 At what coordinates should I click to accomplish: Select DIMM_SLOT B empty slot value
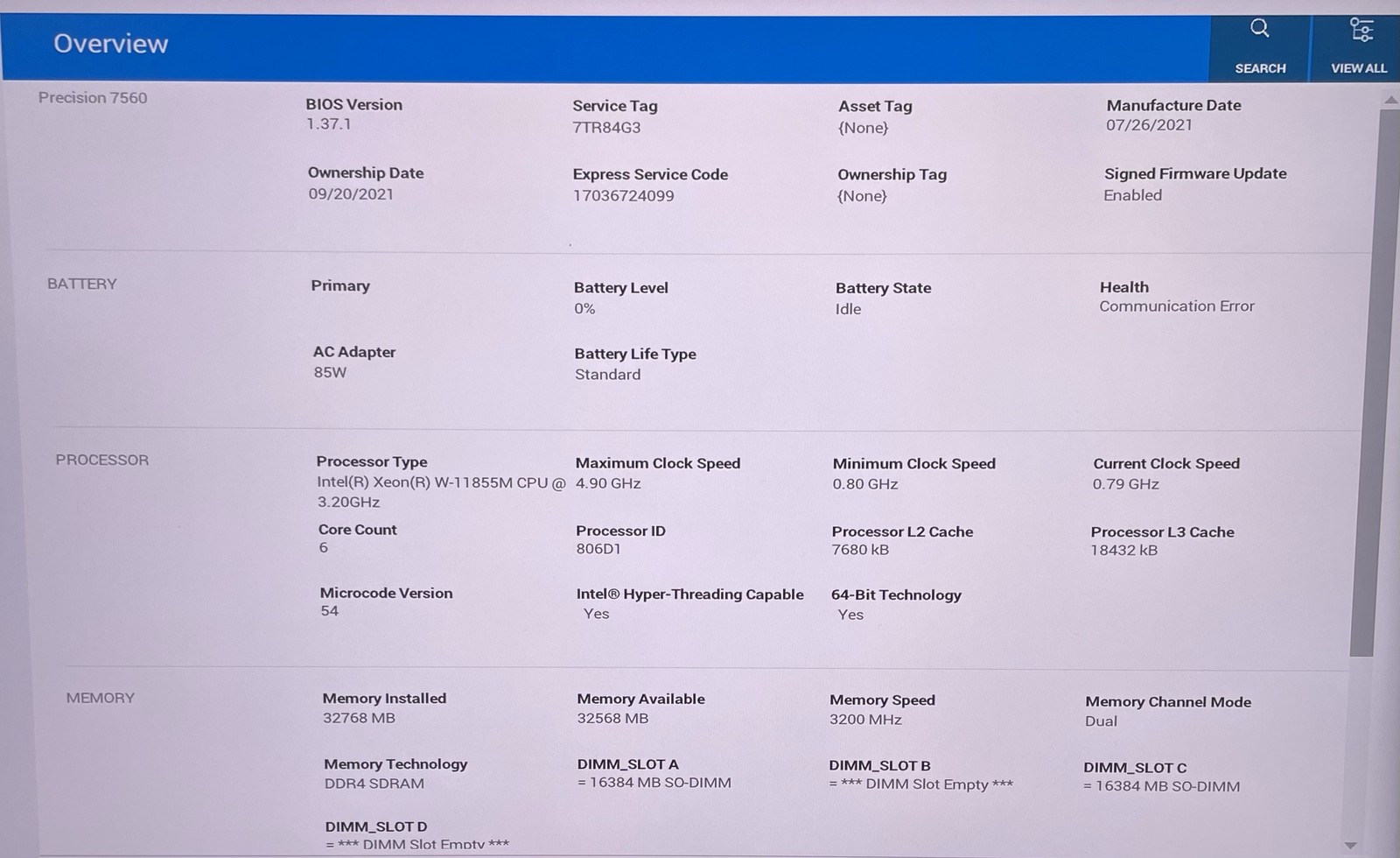[x=920, y=784]
